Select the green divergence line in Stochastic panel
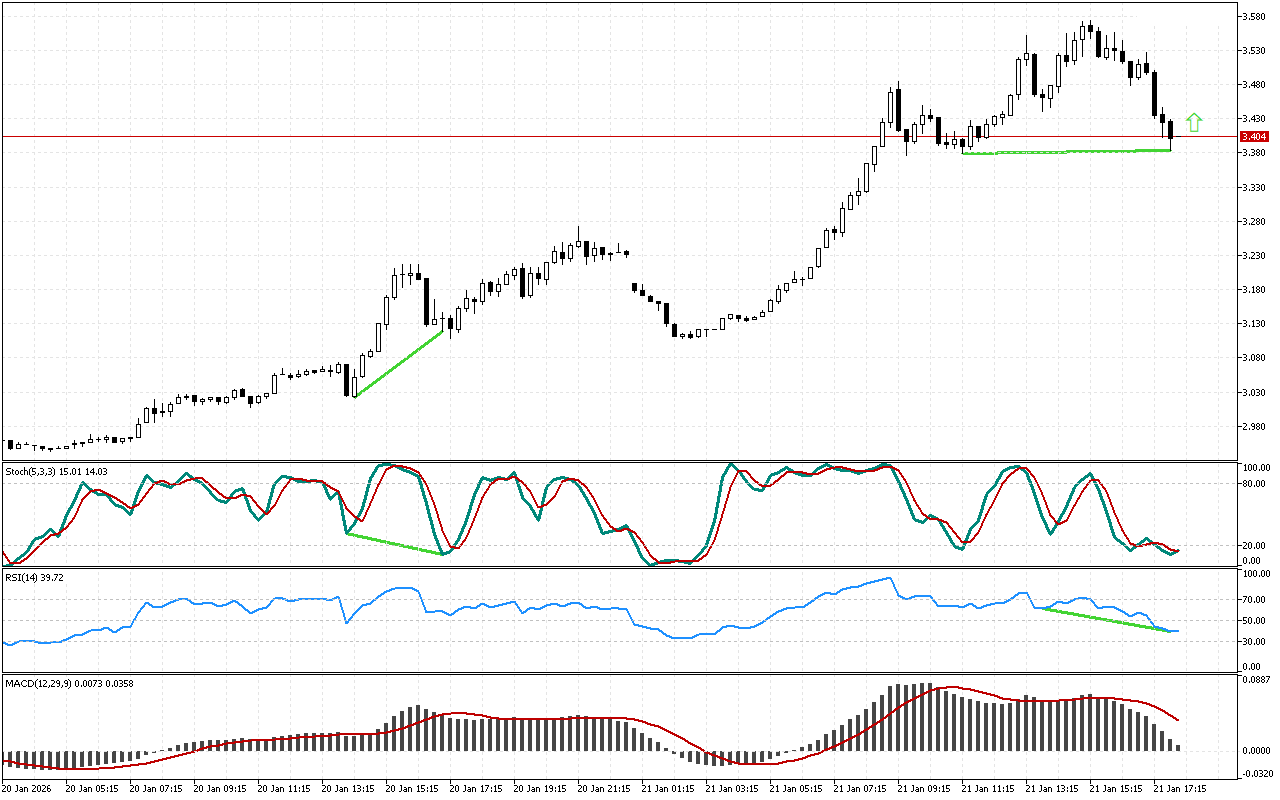Viewport: 1280px width, 800px height. click(x=394, y=543)
